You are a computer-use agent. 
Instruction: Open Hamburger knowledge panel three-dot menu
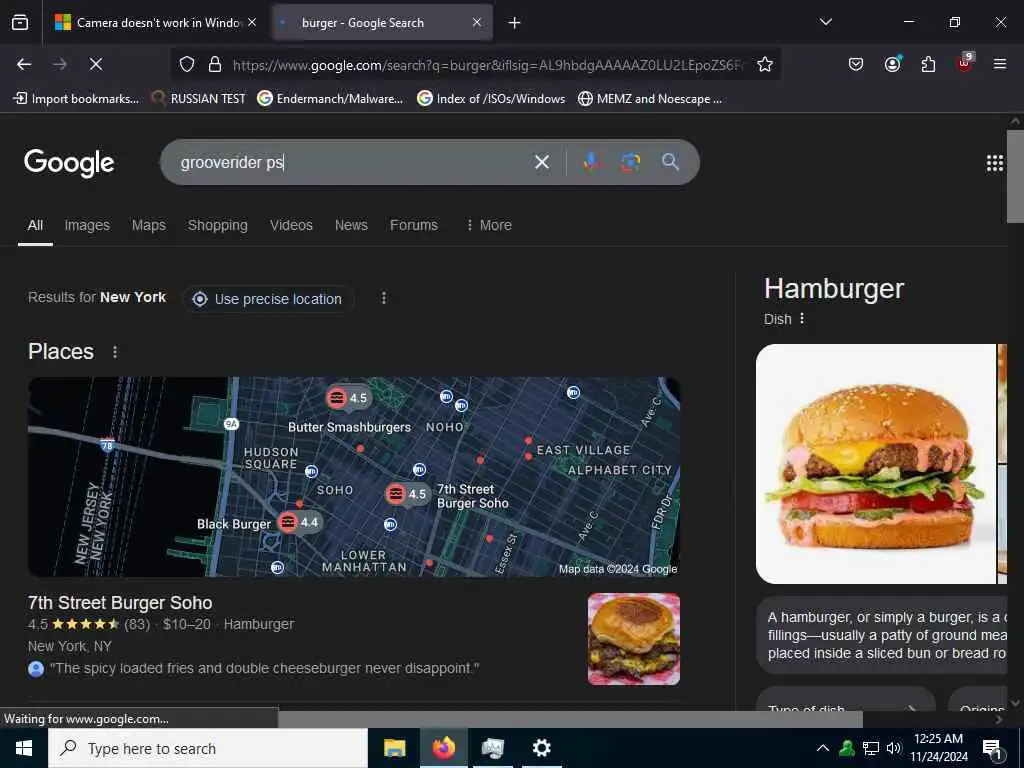(802, 319)
